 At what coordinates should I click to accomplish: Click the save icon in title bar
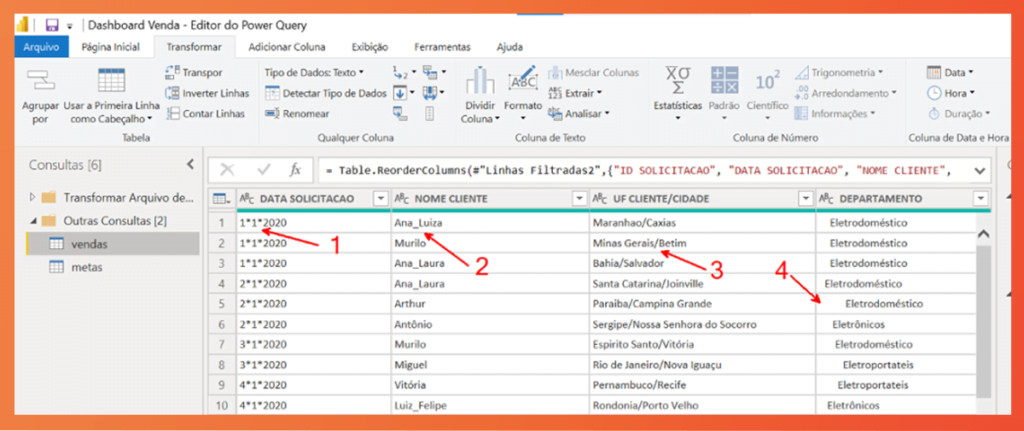pos(53,25)
